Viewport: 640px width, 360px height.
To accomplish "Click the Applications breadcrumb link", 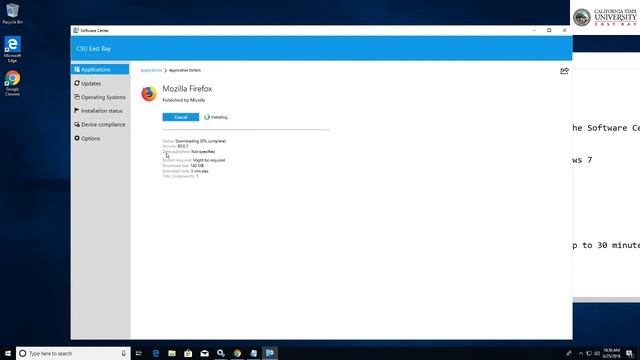I will point(151,70).
